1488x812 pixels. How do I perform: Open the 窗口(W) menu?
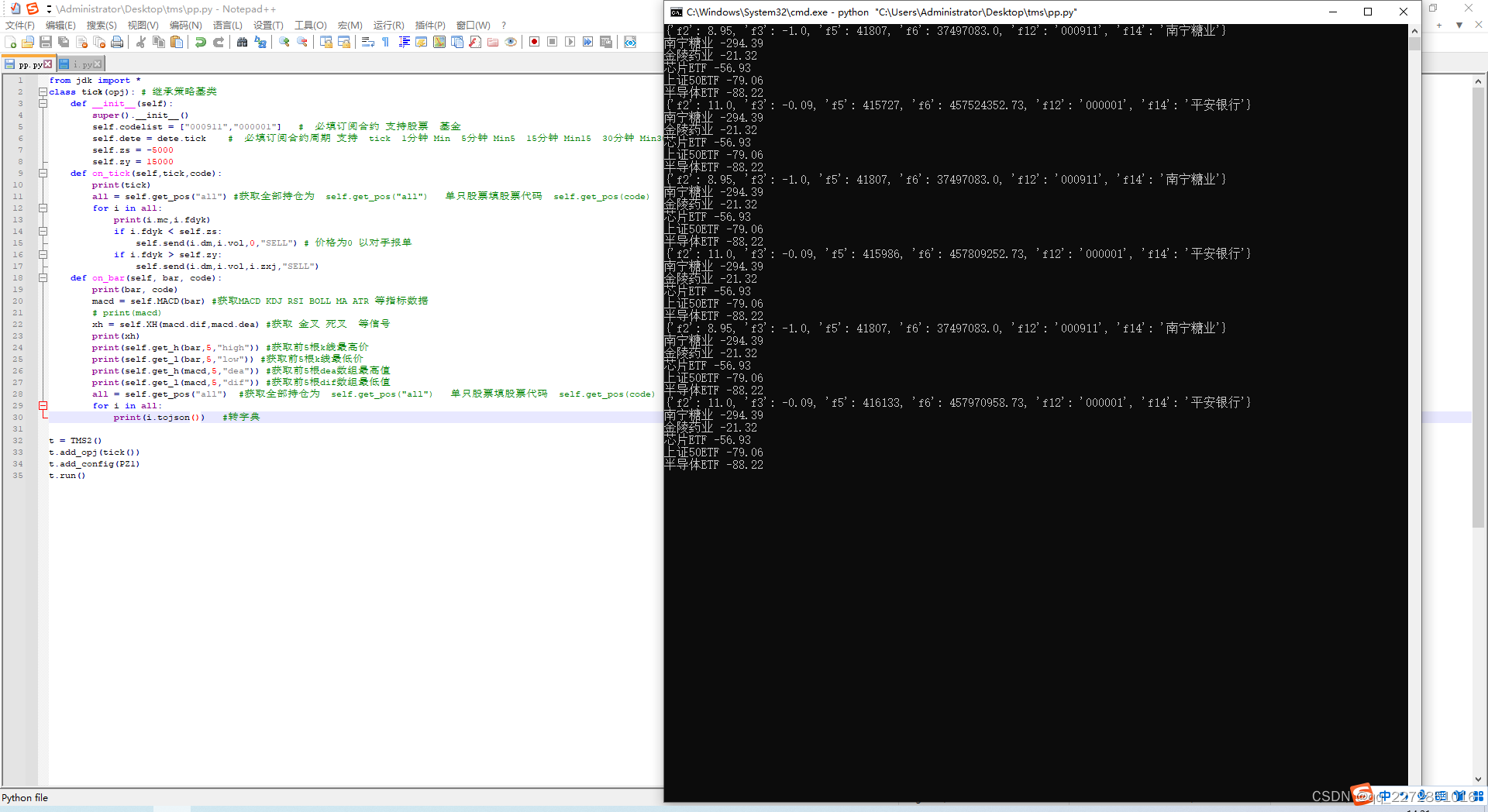pyautogui.click(x=473, y=26)
